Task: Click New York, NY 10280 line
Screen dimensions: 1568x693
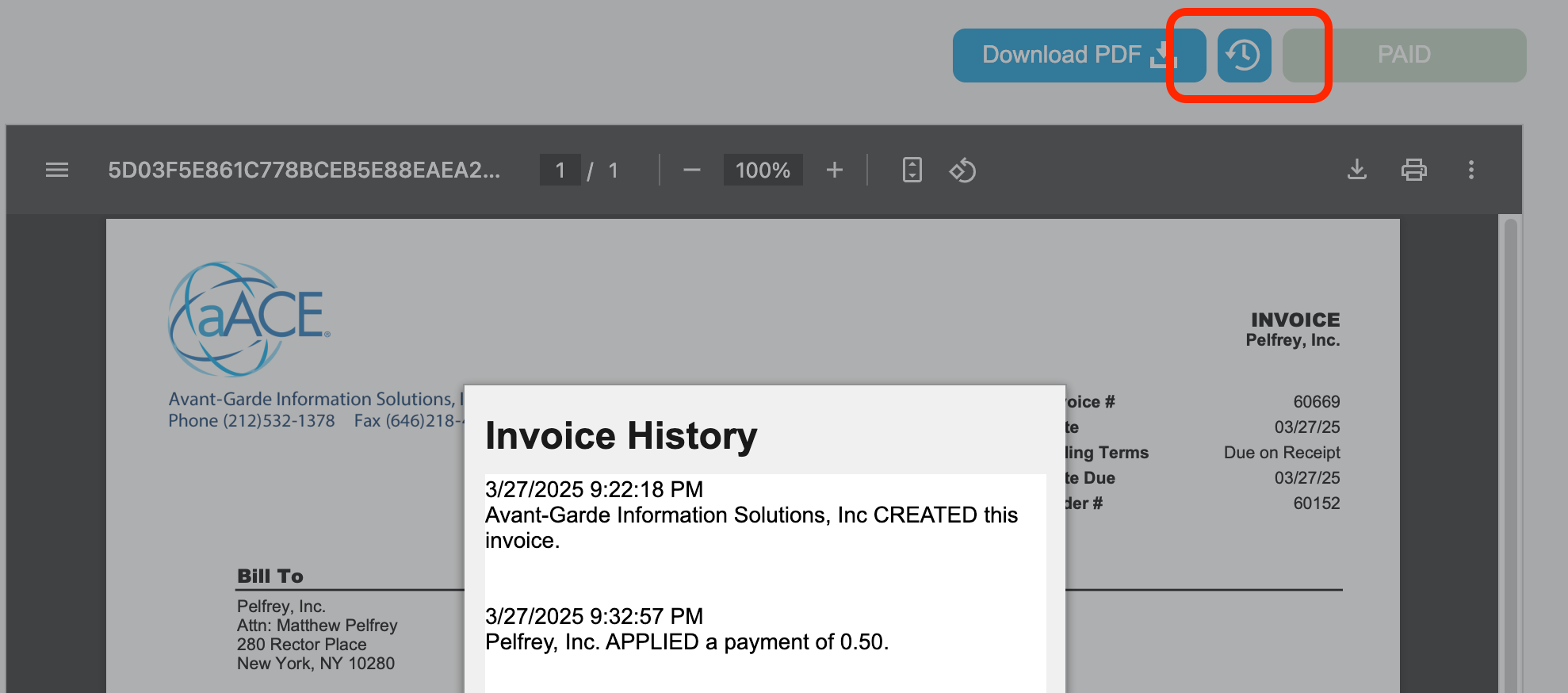Action: 316,664
